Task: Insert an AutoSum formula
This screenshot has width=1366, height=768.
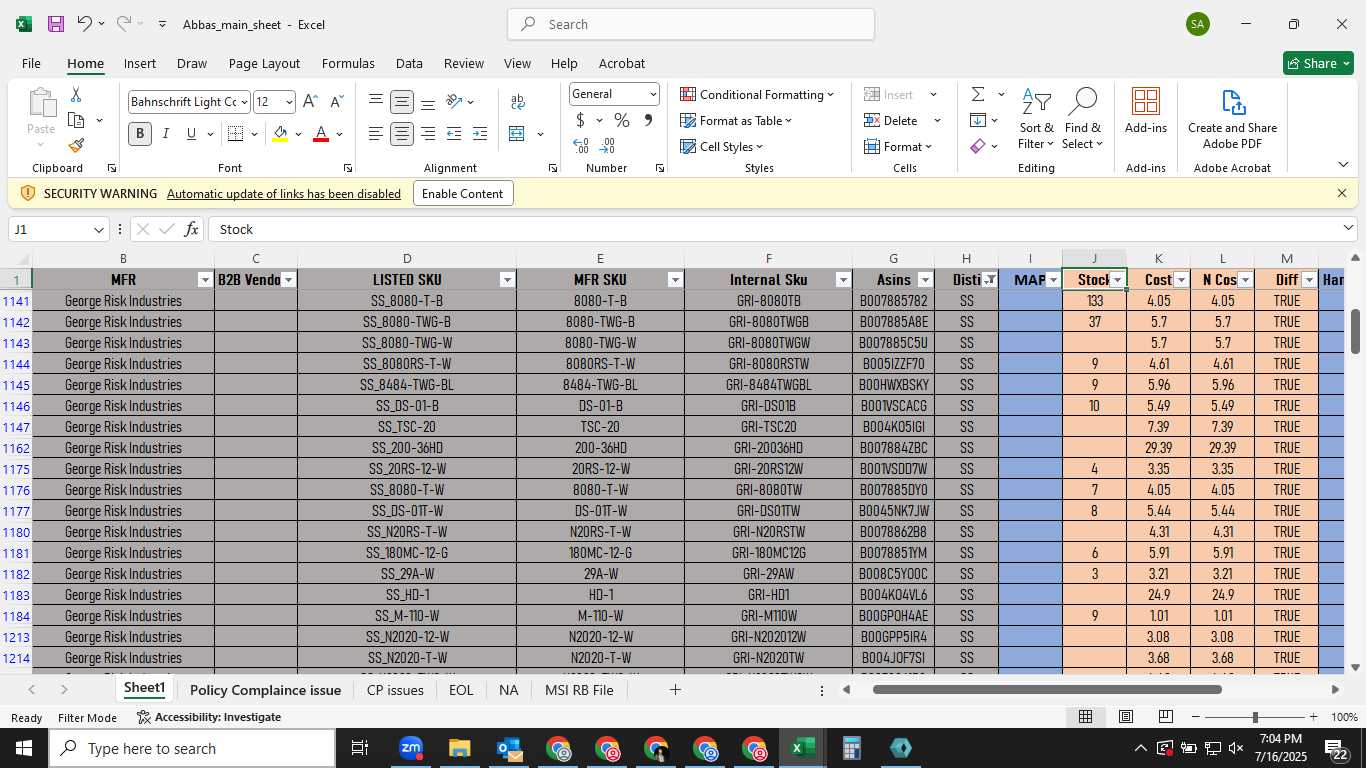Action: 978,94
